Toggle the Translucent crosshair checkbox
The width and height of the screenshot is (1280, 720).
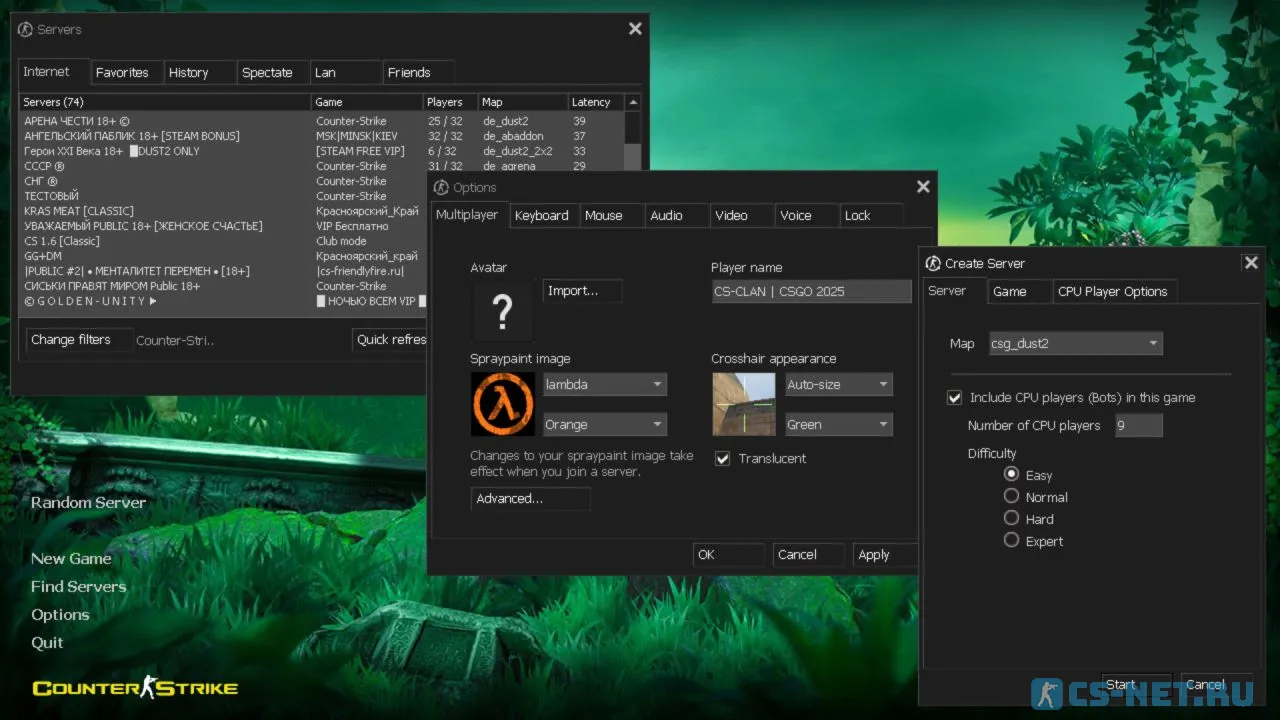pos(722,458)
